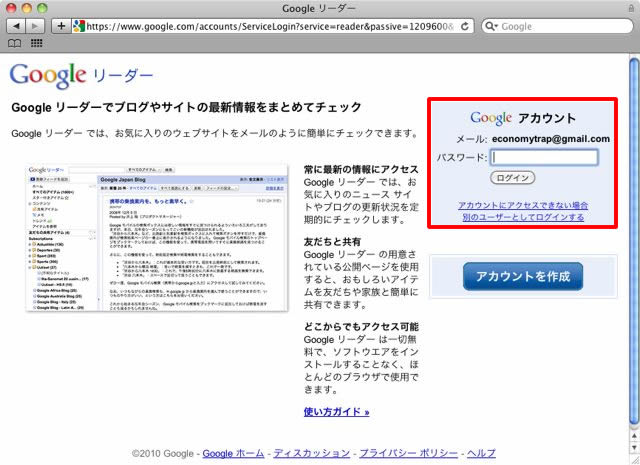This screenshot has height=465, width=640.
Task: Open the 使い方ガイド link
Action: click(x=336, y=412)
